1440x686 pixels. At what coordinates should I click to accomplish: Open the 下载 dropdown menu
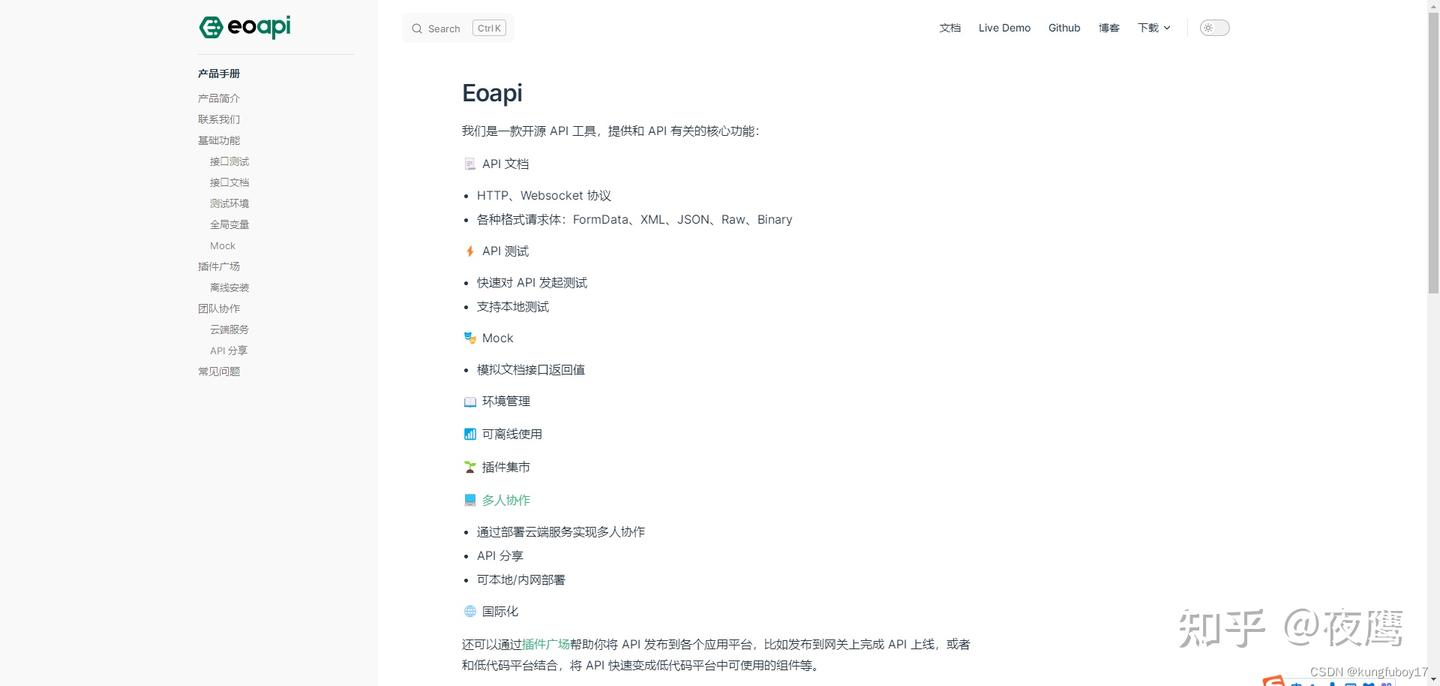[1152, 27]
